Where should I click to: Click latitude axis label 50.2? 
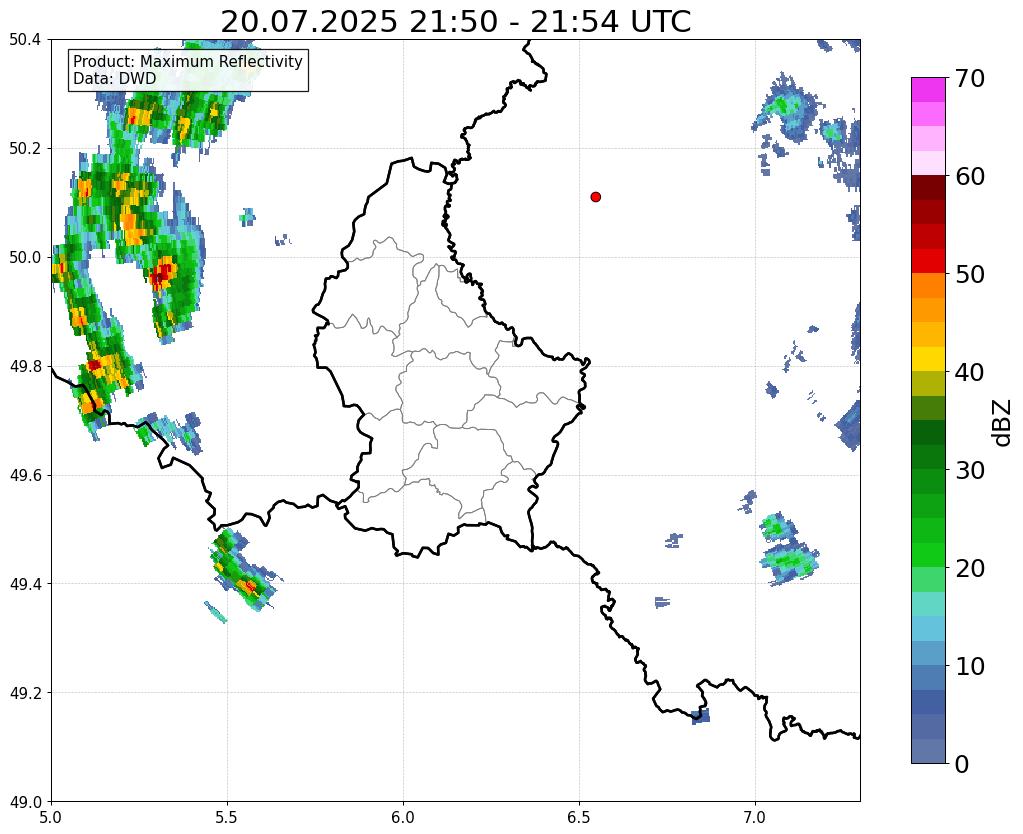[25, 149]
